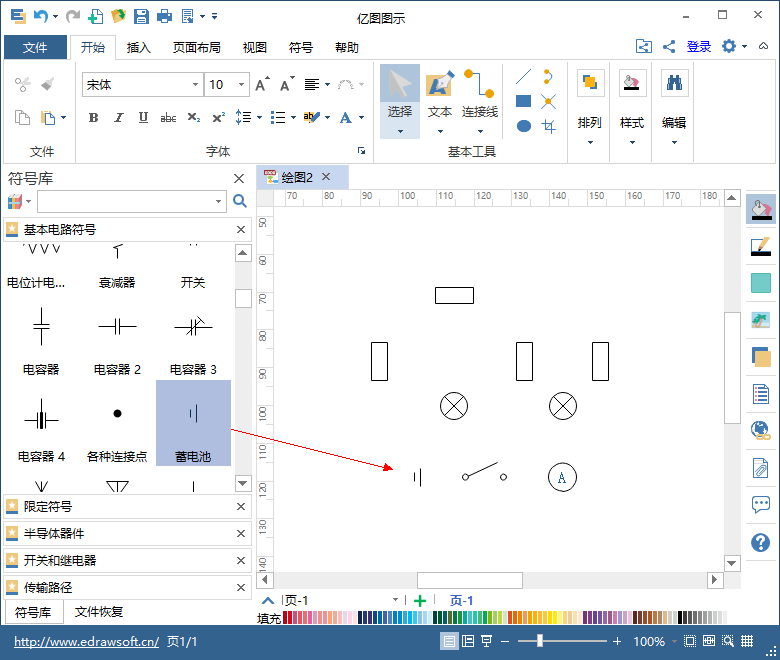Click the Share icon in ribbon header
The image size is (780, 660).
(x=669, y=47)
